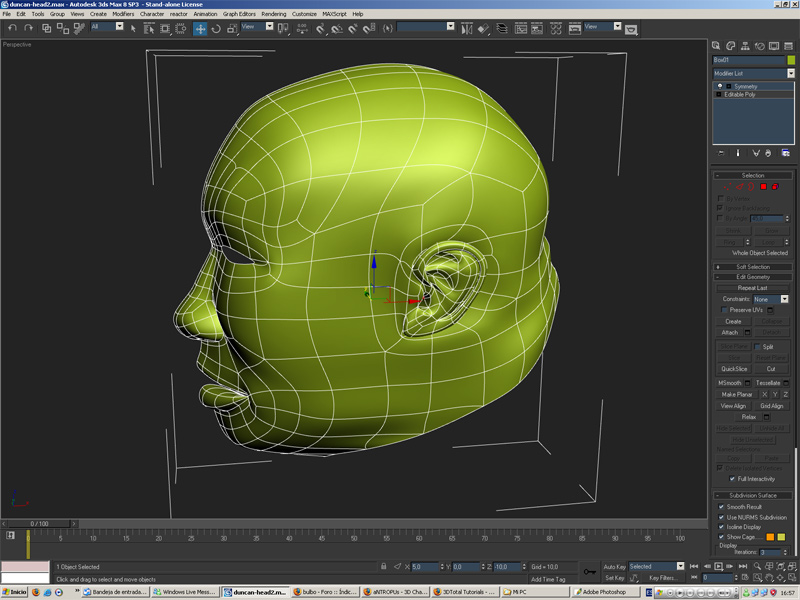Click the Undo arrow icon
This screenshot has height=600, width=800.
tap(13, 28)
